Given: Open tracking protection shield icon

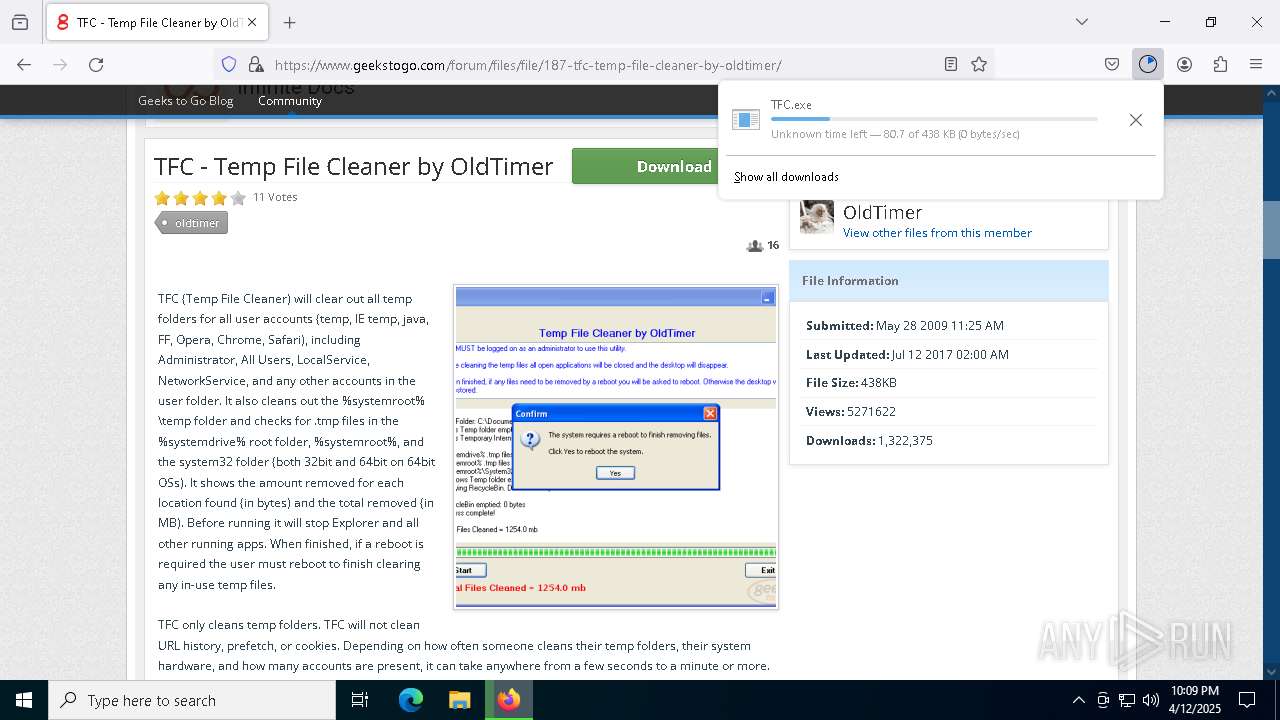Looking at the screenshot, I should 229,64.
